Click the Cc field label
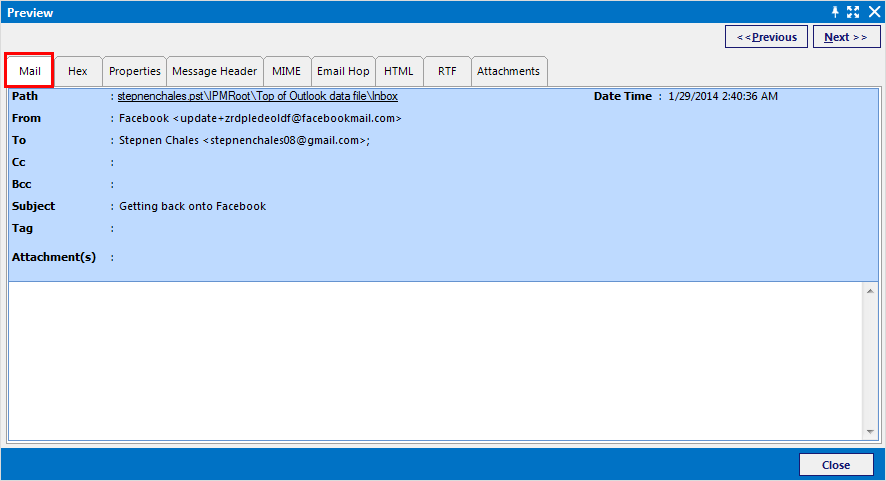The width and height of the screenshot is (886, 481). coord(19,162)
